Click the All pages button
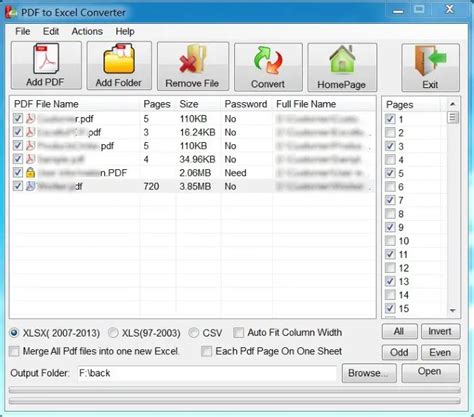 point(399,331)
